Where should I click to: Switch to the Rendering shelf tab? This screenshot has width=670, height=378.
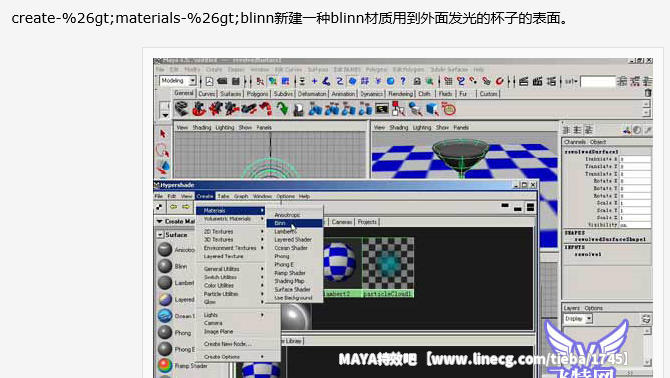(x=400, y=94)
